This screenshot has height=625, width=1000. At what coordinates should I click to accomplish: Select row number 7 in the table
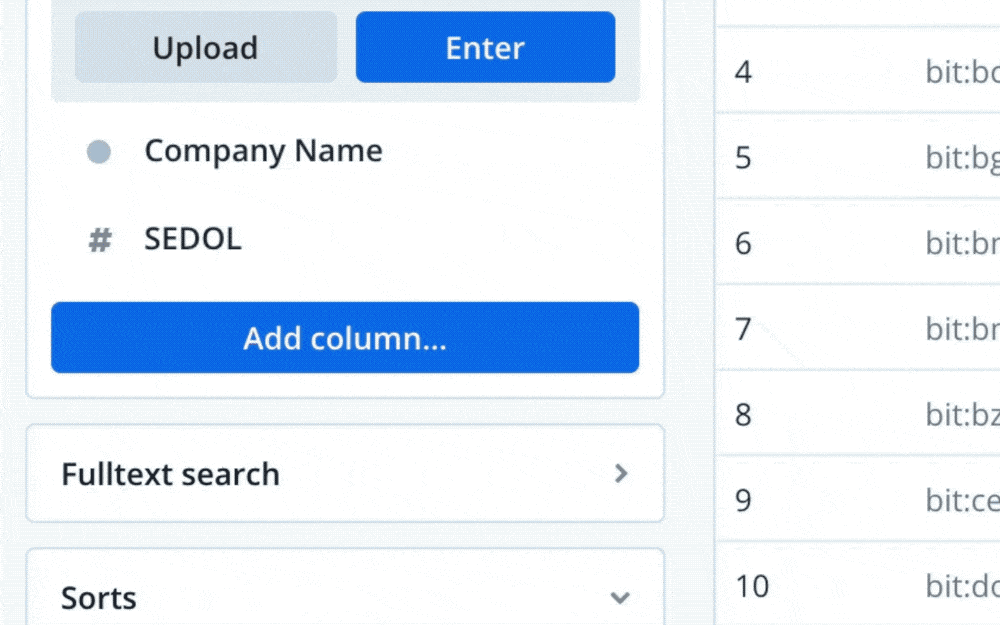(743, 328)
